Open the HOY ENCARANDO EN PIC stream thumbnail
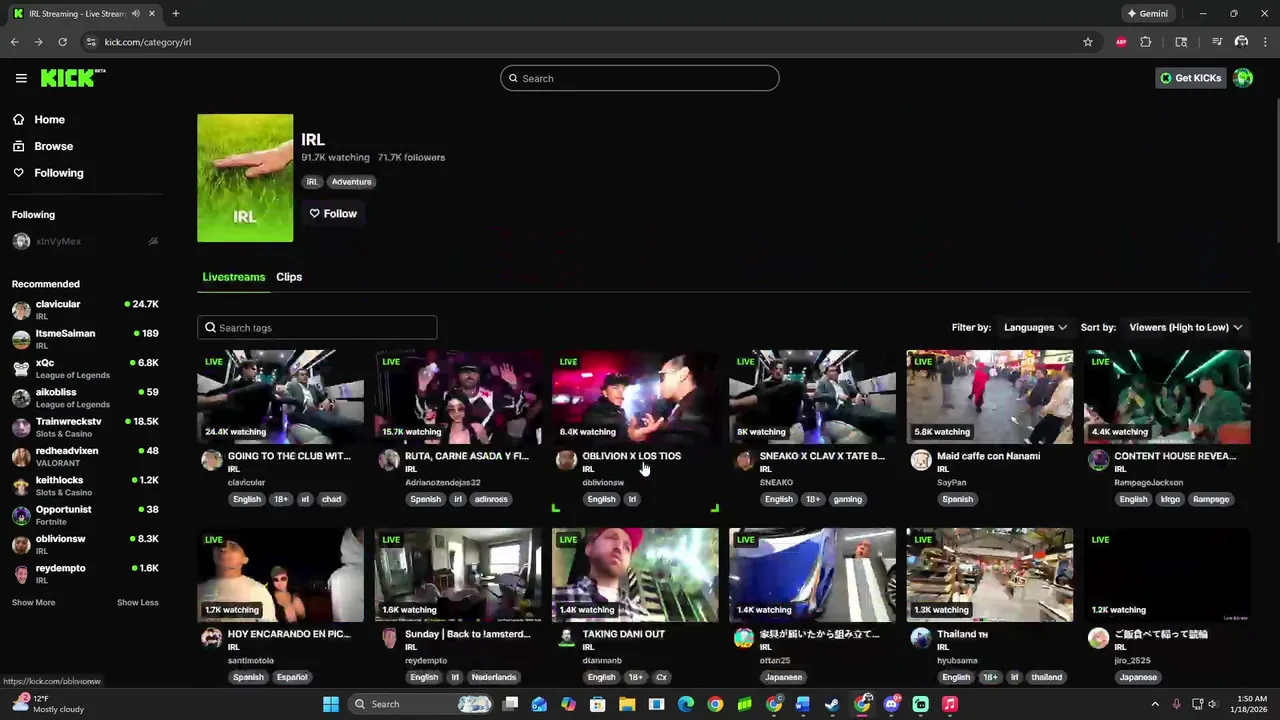Image resolution: width=1280 pixels, height=720 pixels. coord(280,575)
